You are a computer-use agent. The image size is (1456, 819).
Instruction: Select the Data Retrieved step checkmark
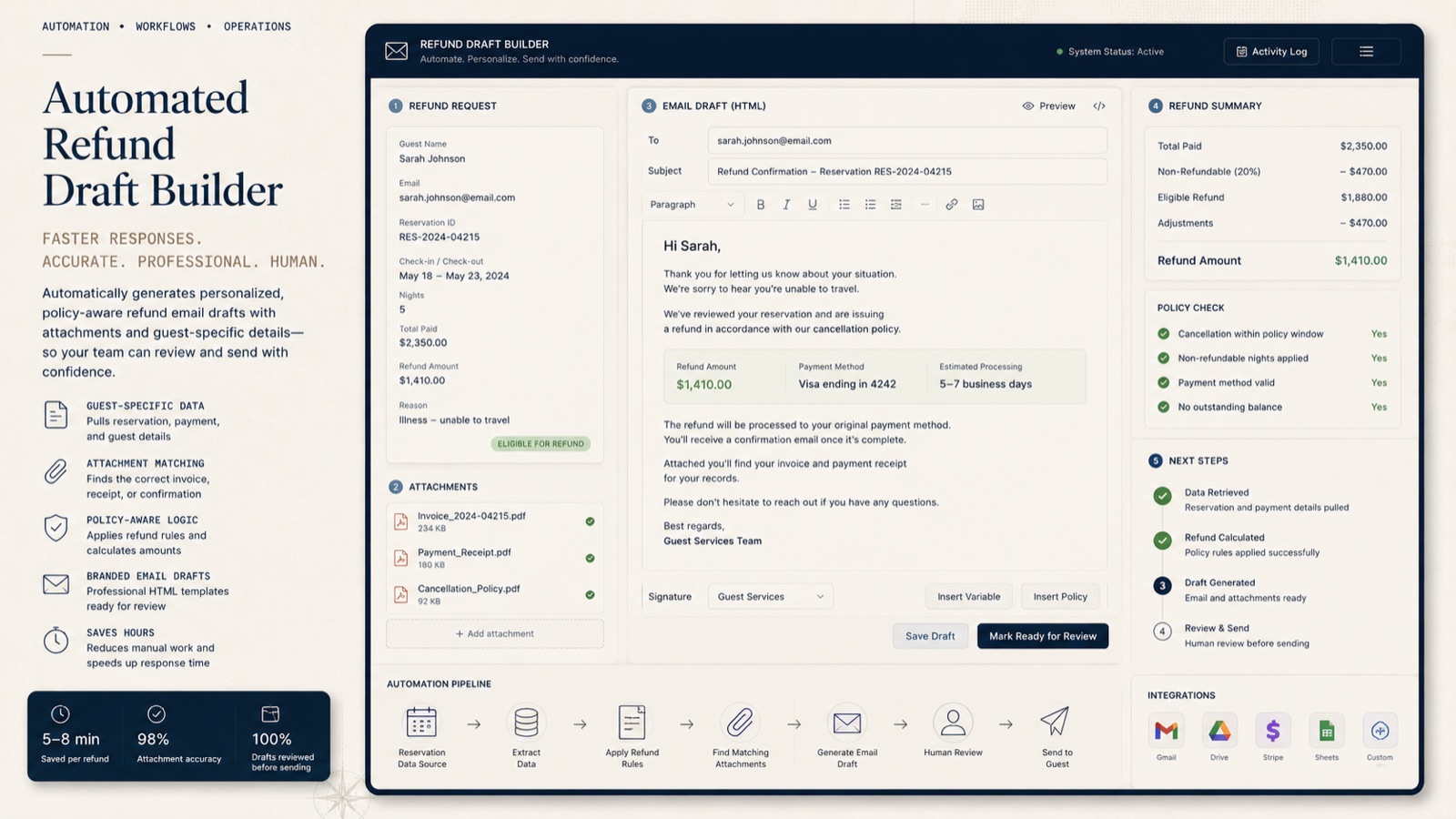[x=1162, y=496]
